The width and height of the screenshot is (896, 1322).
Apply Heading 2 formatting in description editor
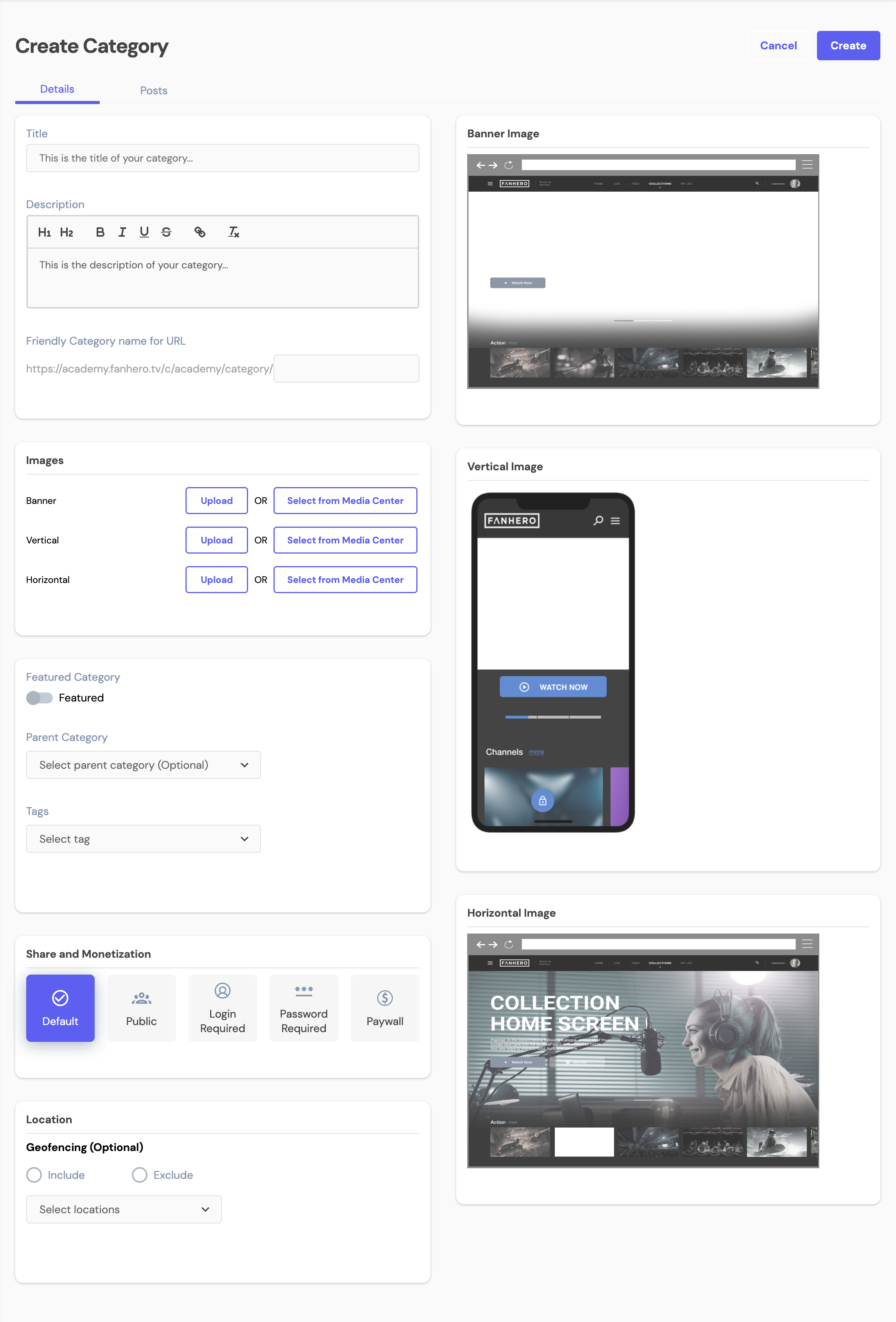pos(67,232)
